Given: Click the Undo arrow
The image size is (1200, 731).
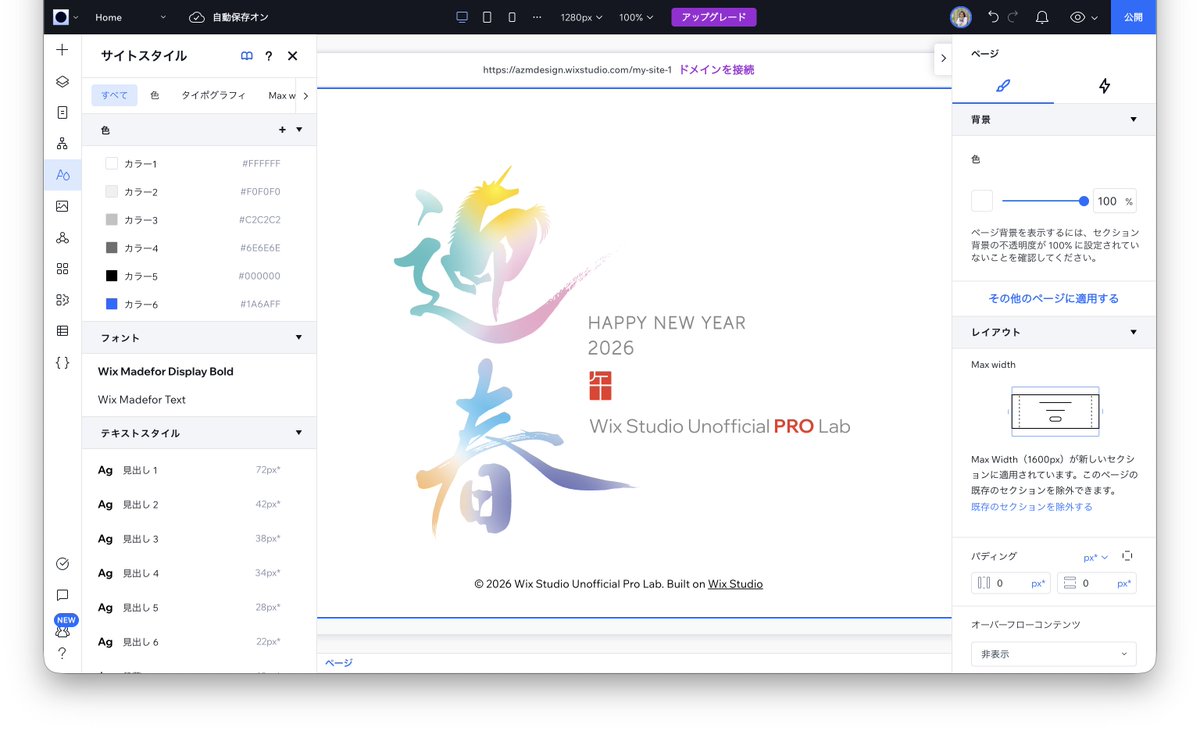Looking at the screenshot, I should tap(993, 17).
